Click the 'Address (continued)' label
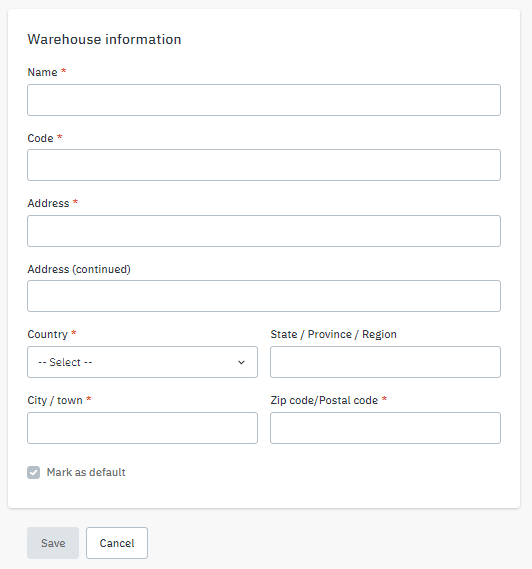The image size is (532, 569). point(79,269)
